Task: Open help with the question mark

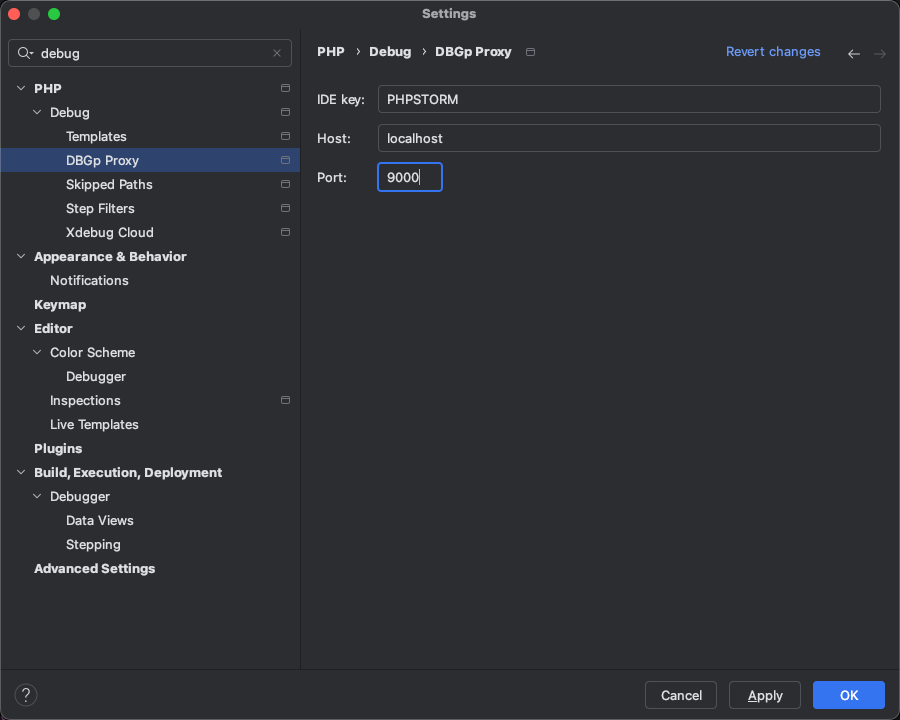Action: 26,695
